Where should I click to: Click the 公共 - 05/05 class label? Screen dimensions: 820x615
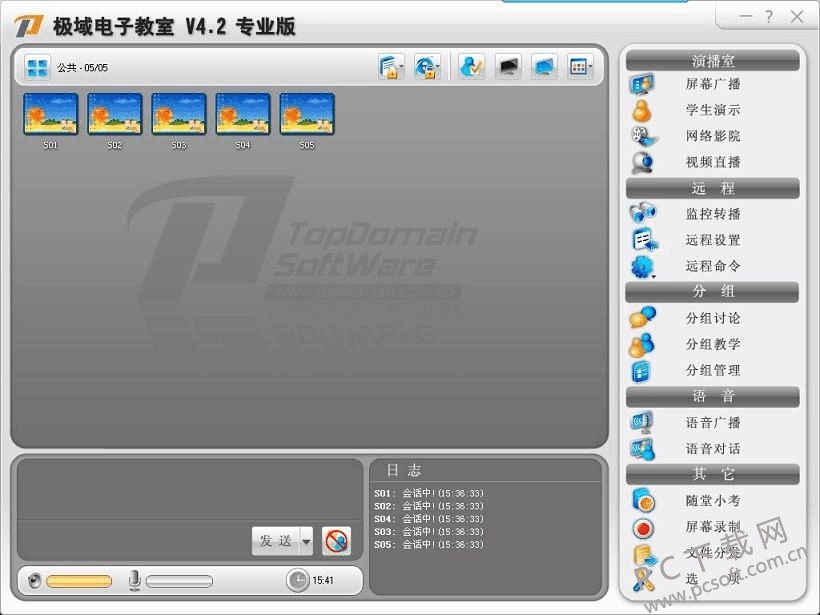[x=83, y=67]
